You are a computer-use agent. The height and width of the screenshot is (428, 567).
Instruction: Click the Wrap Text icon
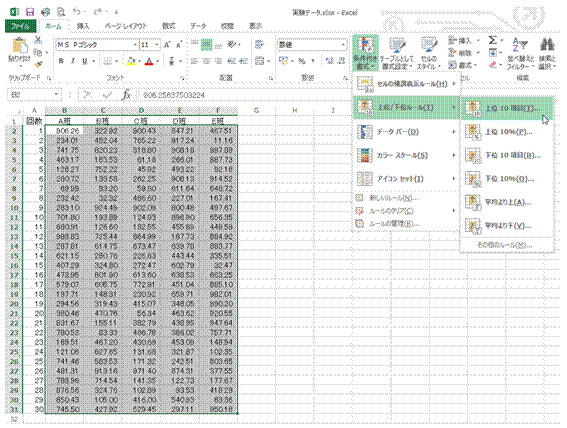pos(259,44)
